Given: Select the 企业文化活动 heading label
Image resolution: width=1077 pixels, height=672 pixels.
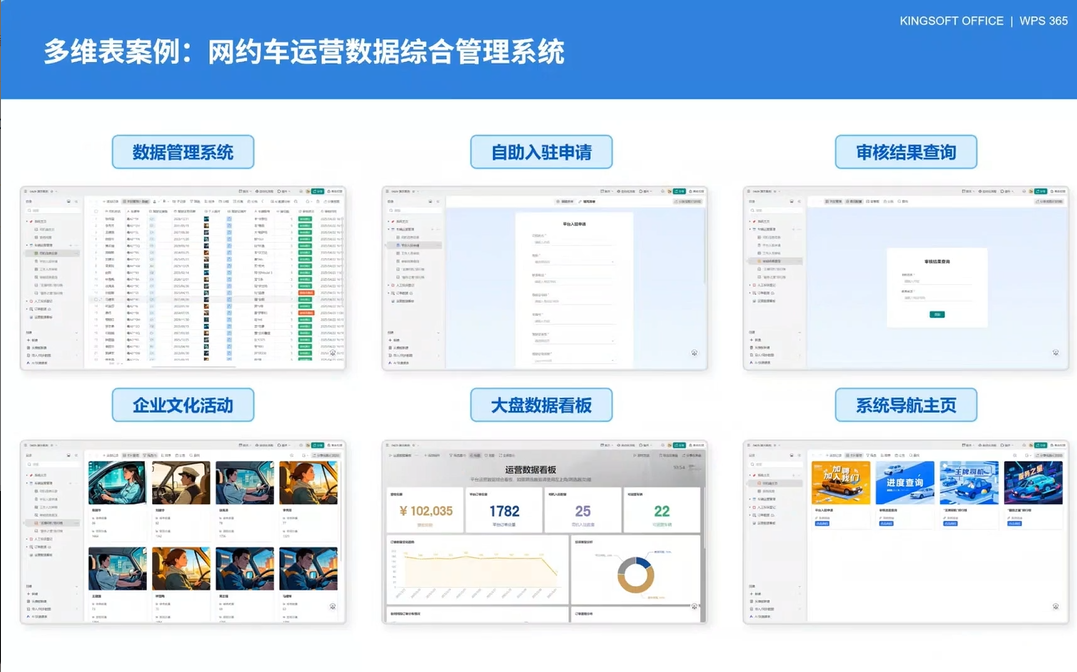Looking at the screenshot, I should point(183,405).
